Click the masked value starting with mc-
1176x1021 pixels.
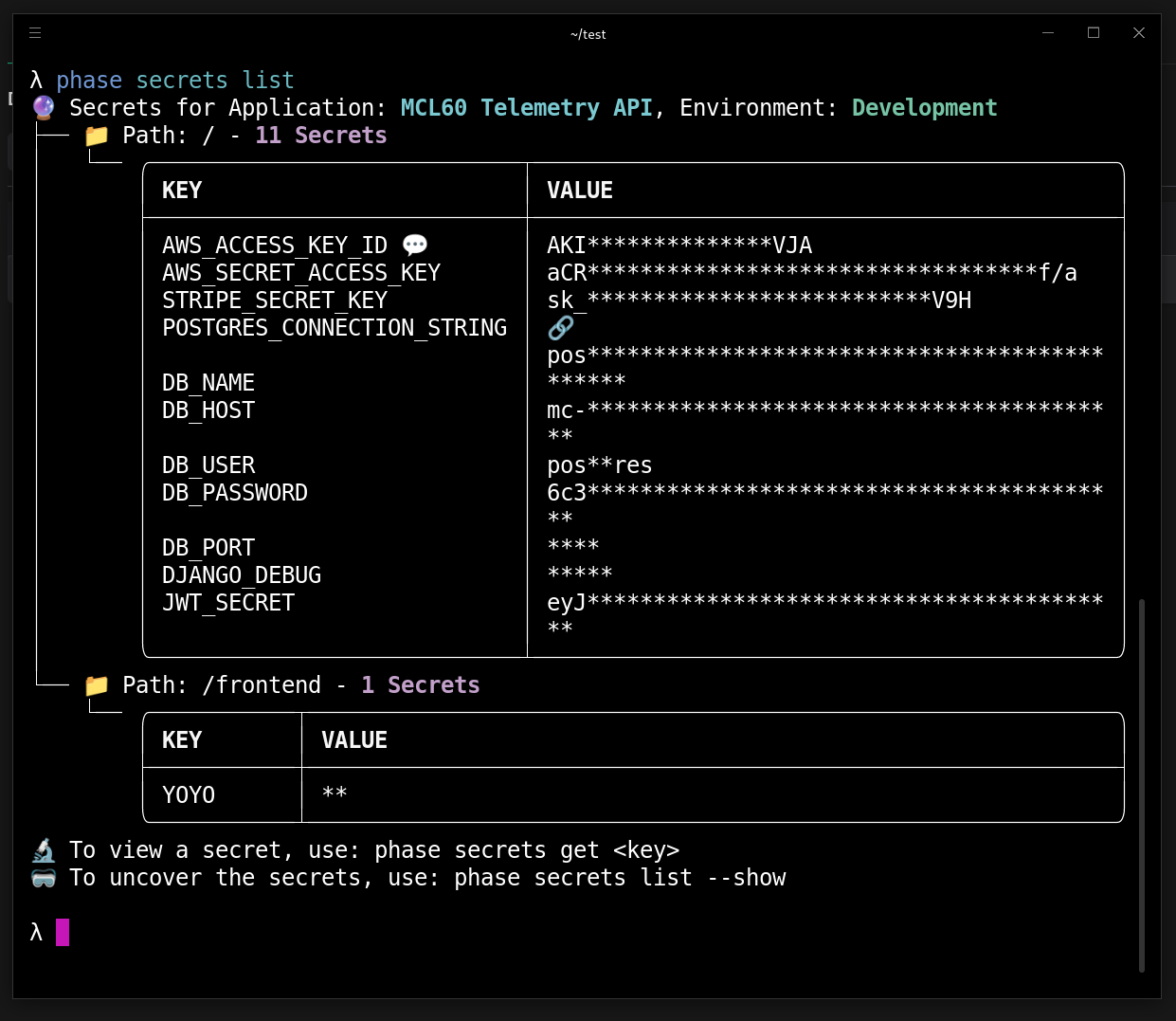tap(825, 423)
